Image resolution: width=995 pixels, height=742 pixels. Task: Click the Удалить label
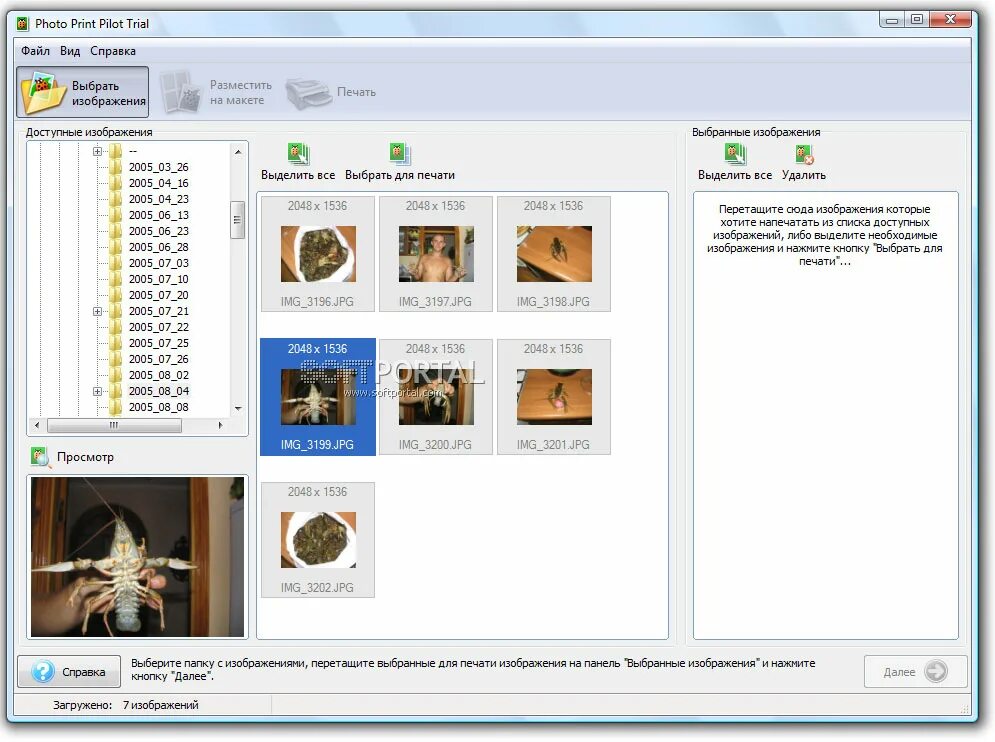(x=804, y=175)
